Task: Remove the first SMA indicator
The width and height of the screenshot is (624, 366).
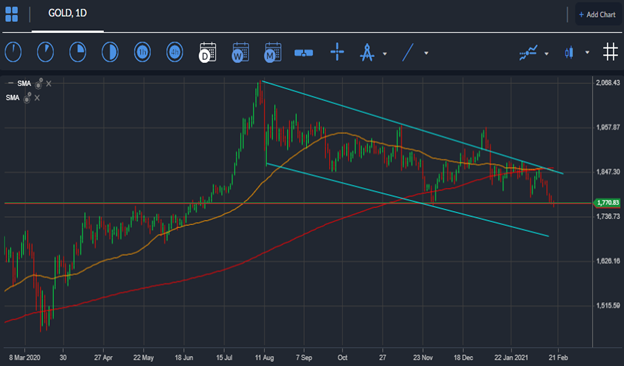Action: pos(49,84)
